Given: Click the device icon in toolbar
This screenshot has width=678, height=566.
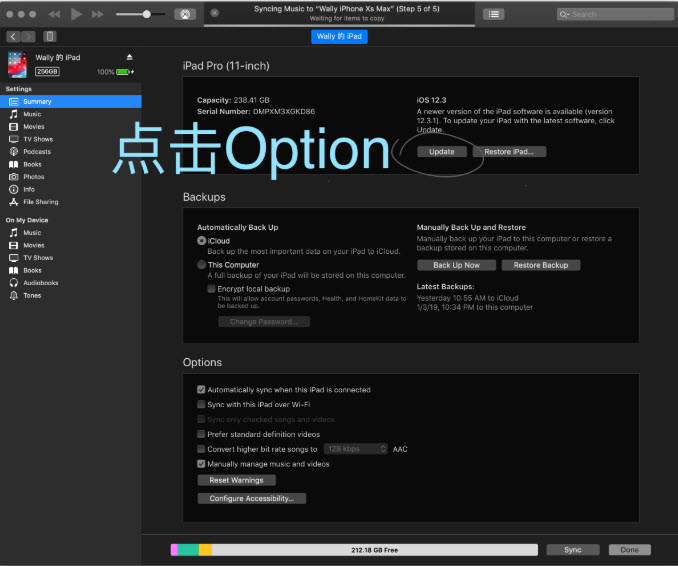Looking at the screenshot, I should click(50, 36).
